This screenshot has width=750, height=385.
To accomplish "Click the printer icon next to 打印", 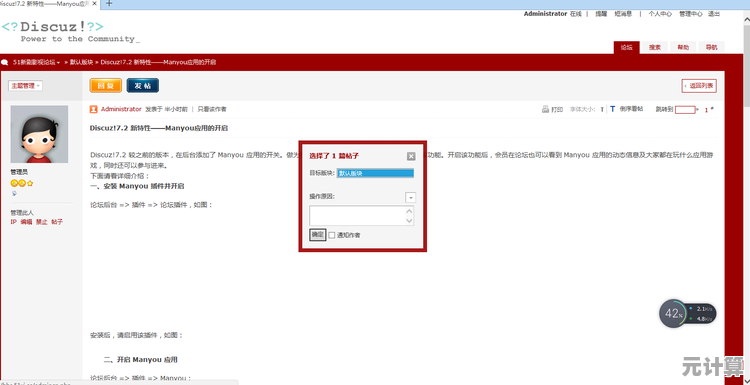I will [545, 109].
